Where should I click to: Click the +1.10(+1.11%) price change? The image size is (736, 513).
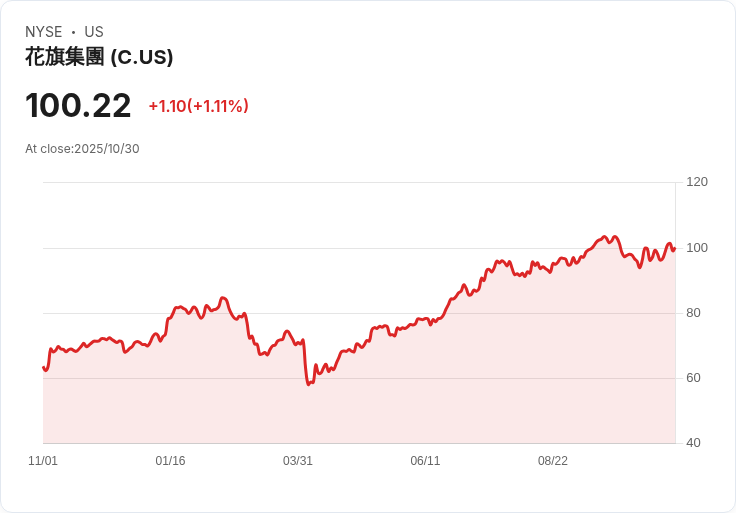198,106
